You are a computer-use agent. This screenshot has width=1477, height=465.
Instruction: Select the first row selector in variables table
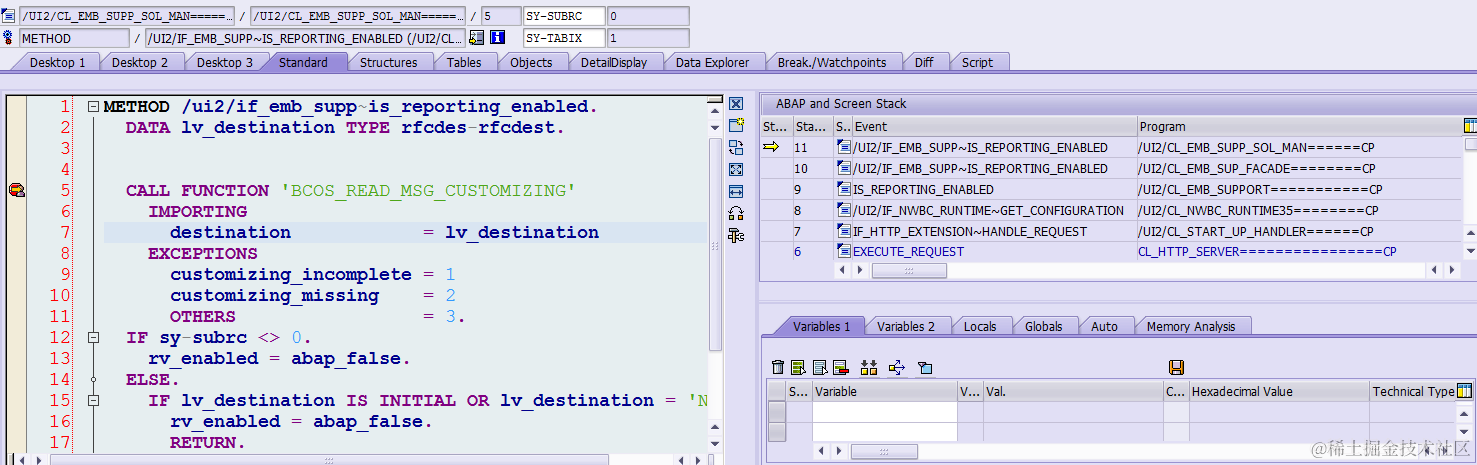[776, 412]
